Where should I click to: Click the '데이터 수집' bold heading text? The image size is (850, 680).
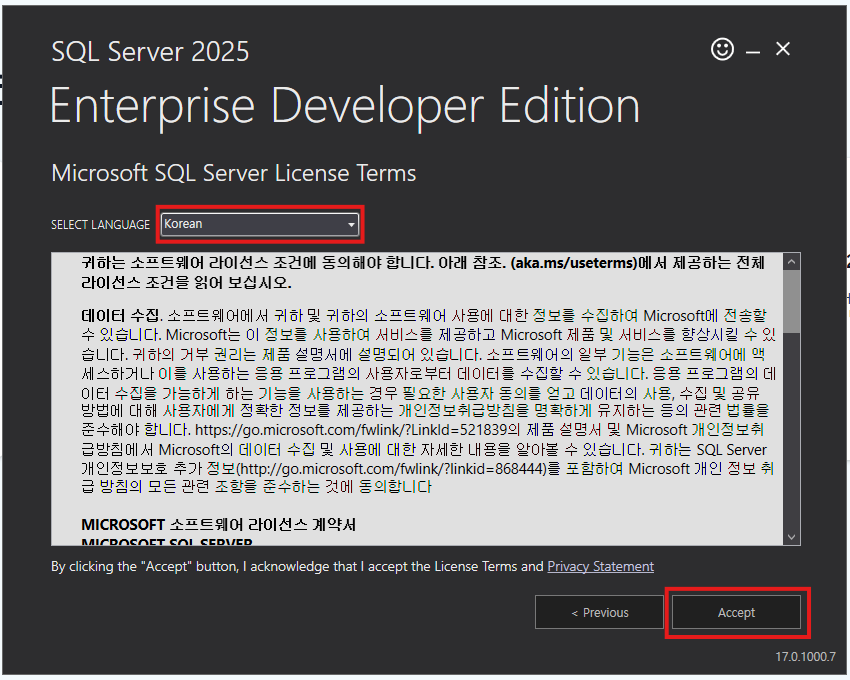[x=121, y=315]
